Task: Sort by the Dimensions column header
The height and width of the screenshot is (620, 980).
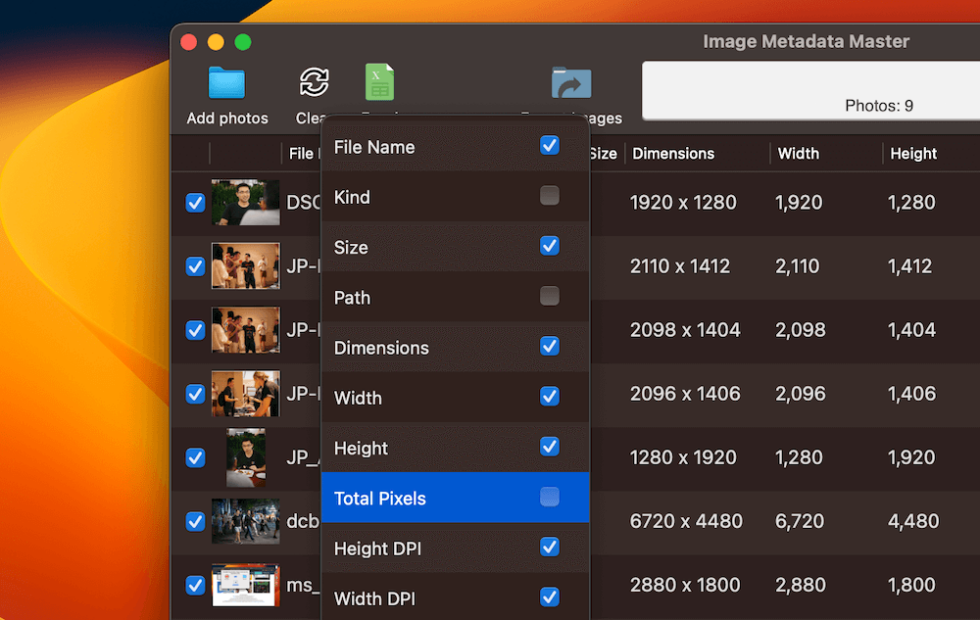Action: [x=673, y=154]
